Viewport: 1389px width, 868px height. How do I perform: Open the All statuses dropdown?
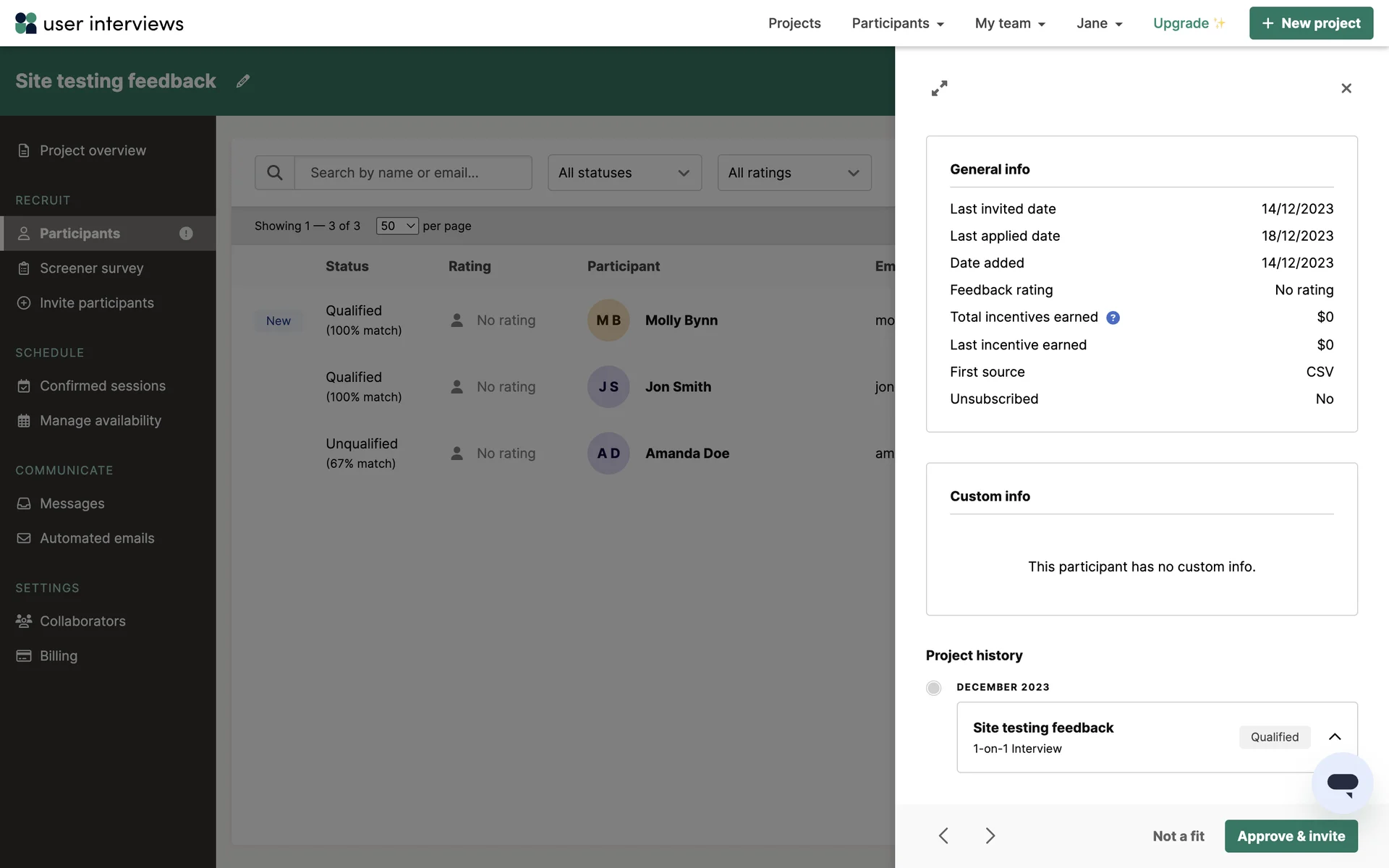(624, 173)
